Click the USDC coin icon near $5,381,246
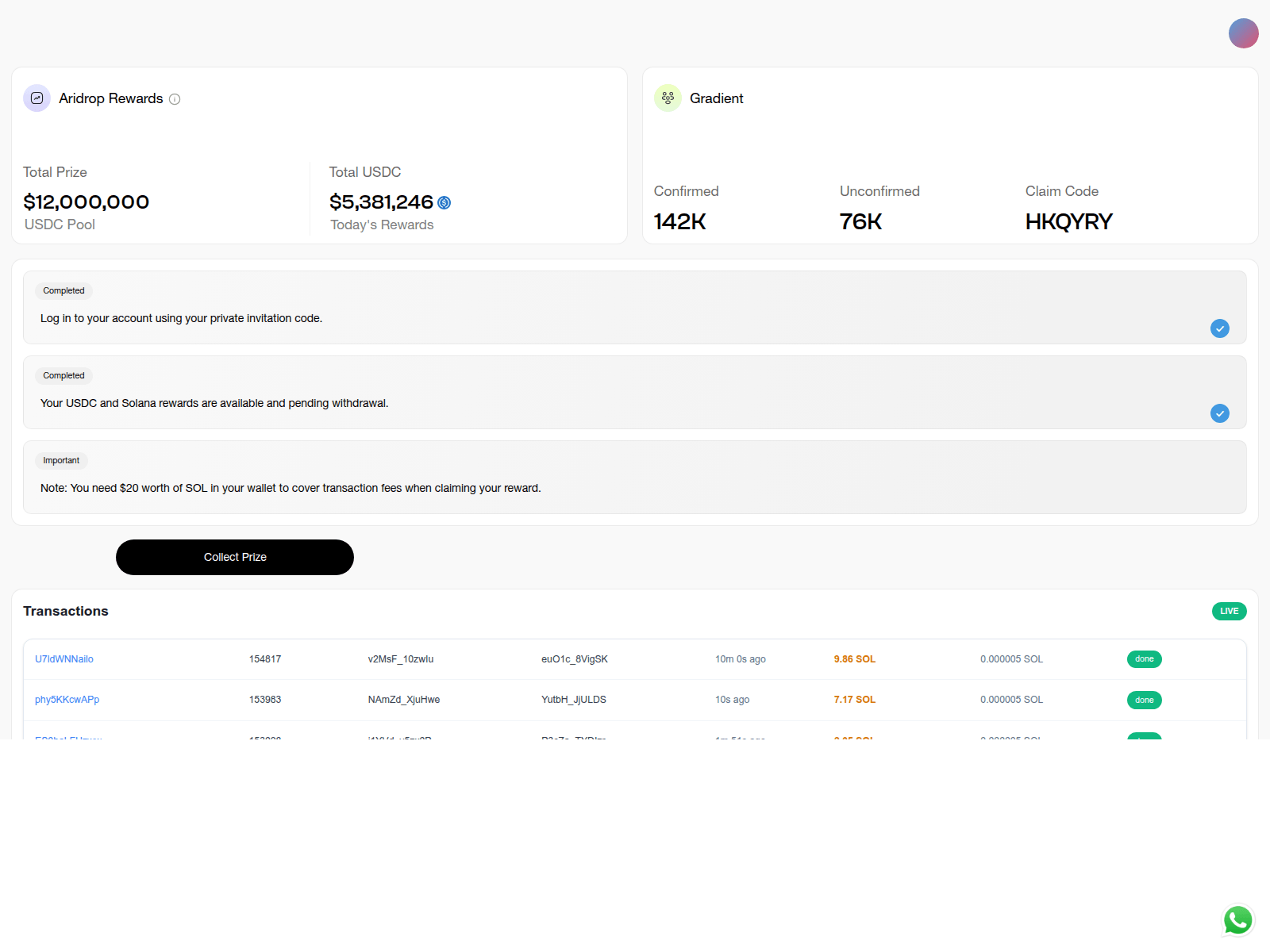Screen dimensions: 1270x952 pos(444,203)
